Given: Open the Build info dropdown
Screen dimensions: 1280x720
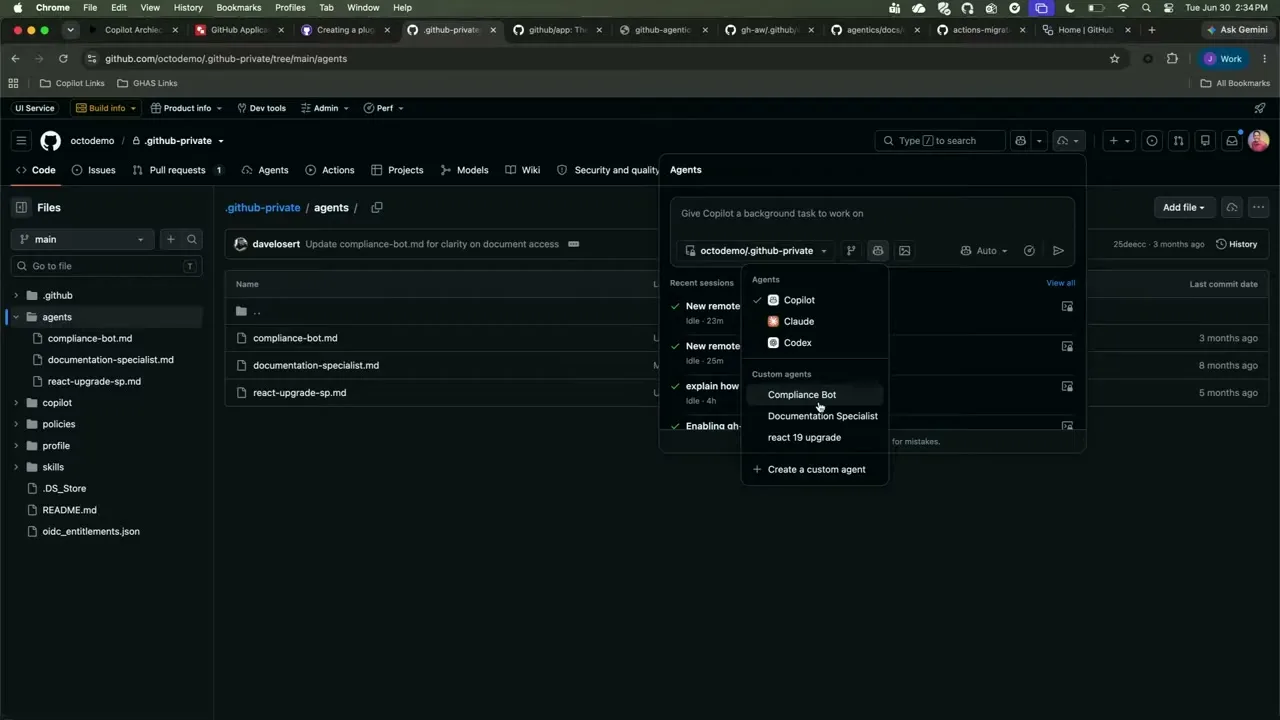Looking at the screenshot, I should point(106,108).
